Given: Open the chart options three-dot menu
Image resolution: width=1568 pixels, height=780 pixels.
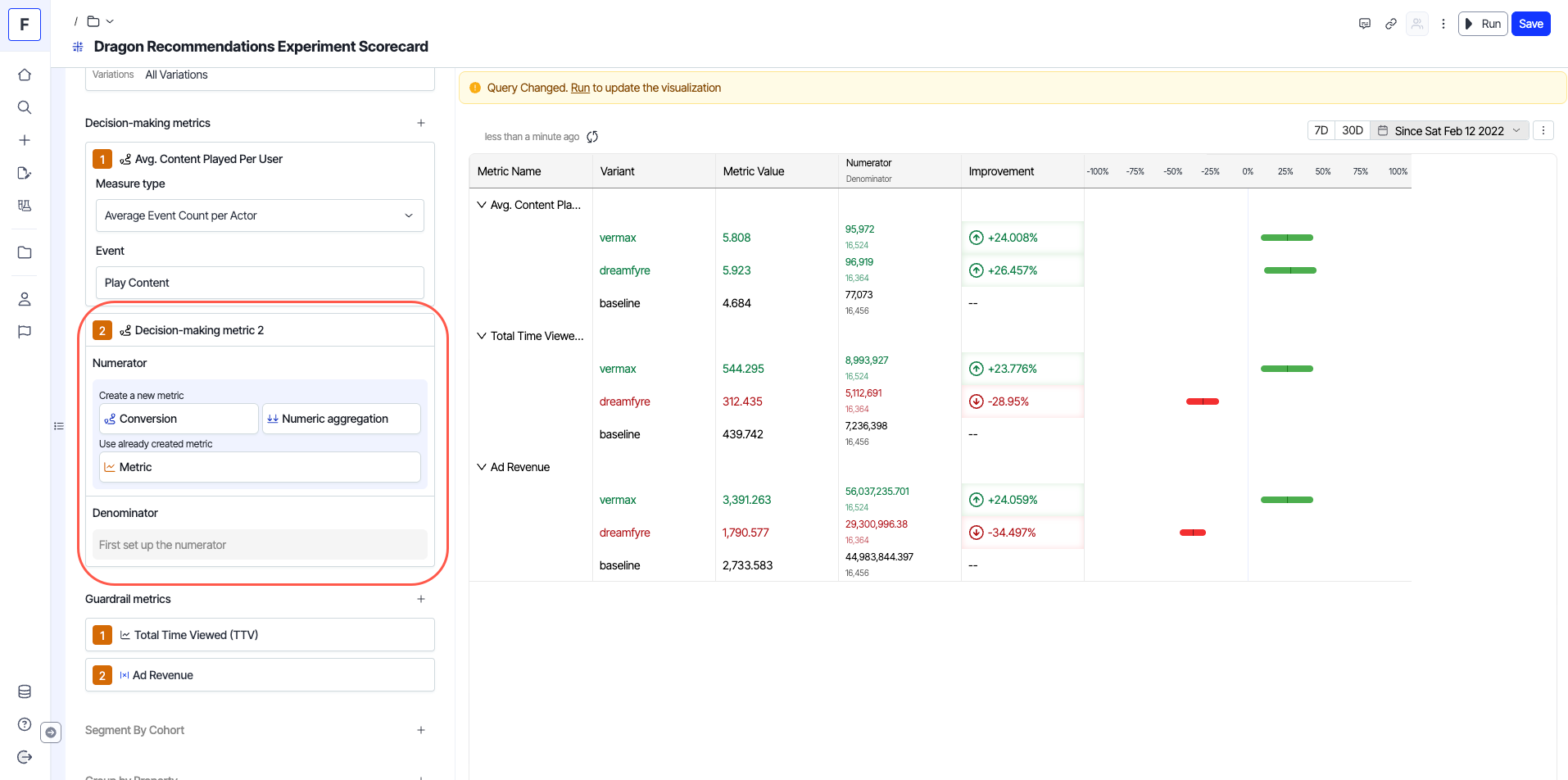Looking at the screenshot, I should pyautogui.click(x=1543, y=130).
